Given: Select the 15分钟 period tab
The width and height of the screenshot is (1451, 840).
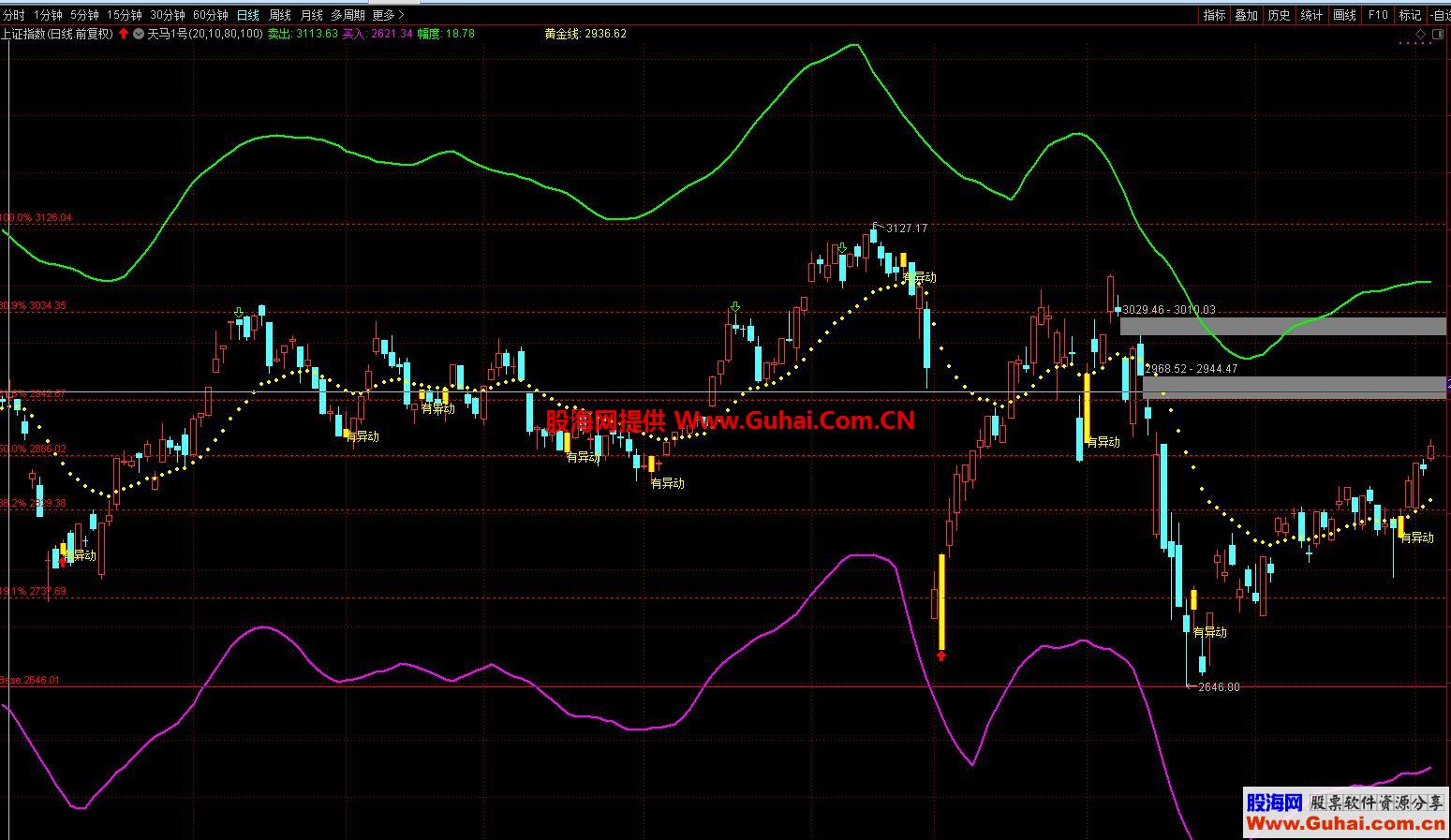Looking at the screenshot, I should (125, 15).
